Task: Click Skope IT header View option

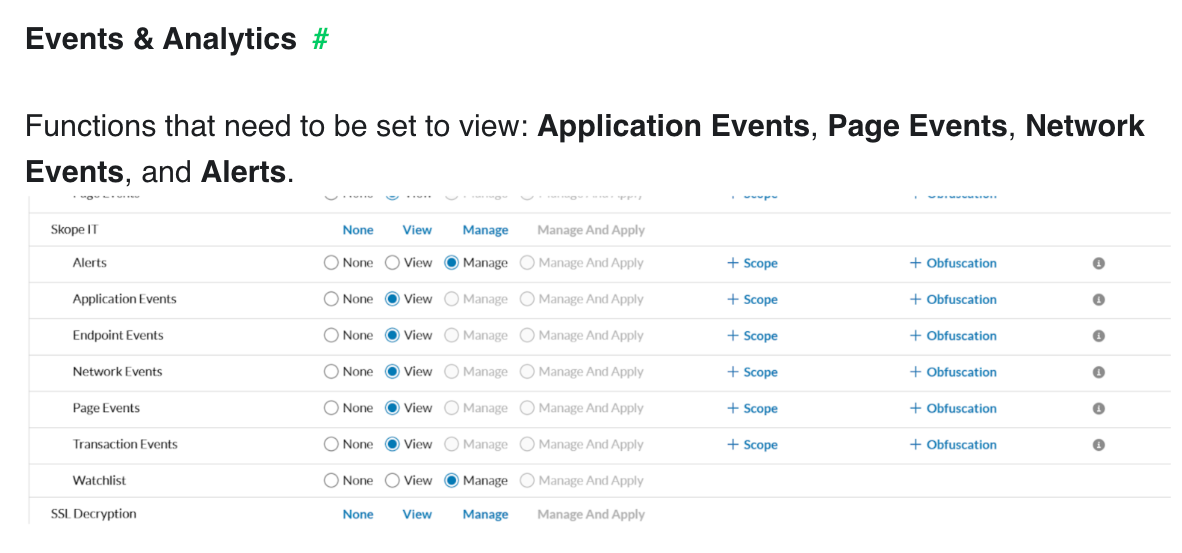Action: tap(417, 230)
